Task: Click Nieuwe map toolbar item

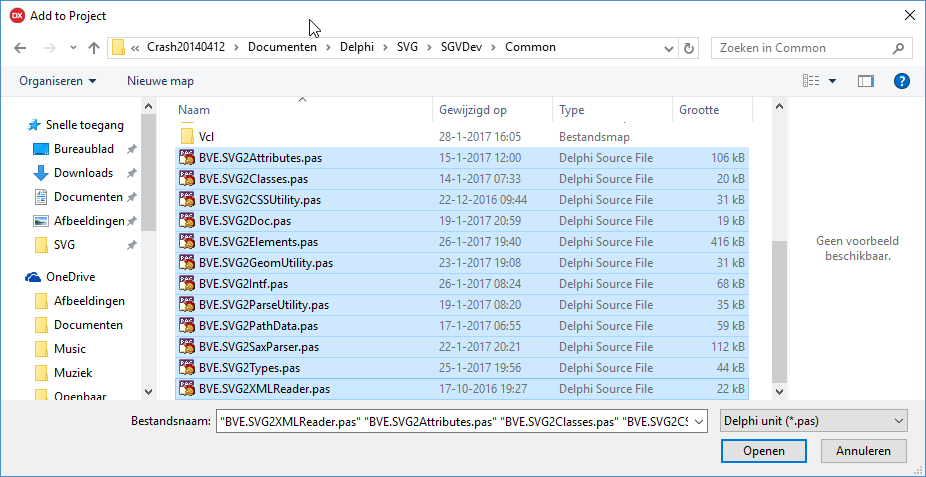Action: coord(160,81)
